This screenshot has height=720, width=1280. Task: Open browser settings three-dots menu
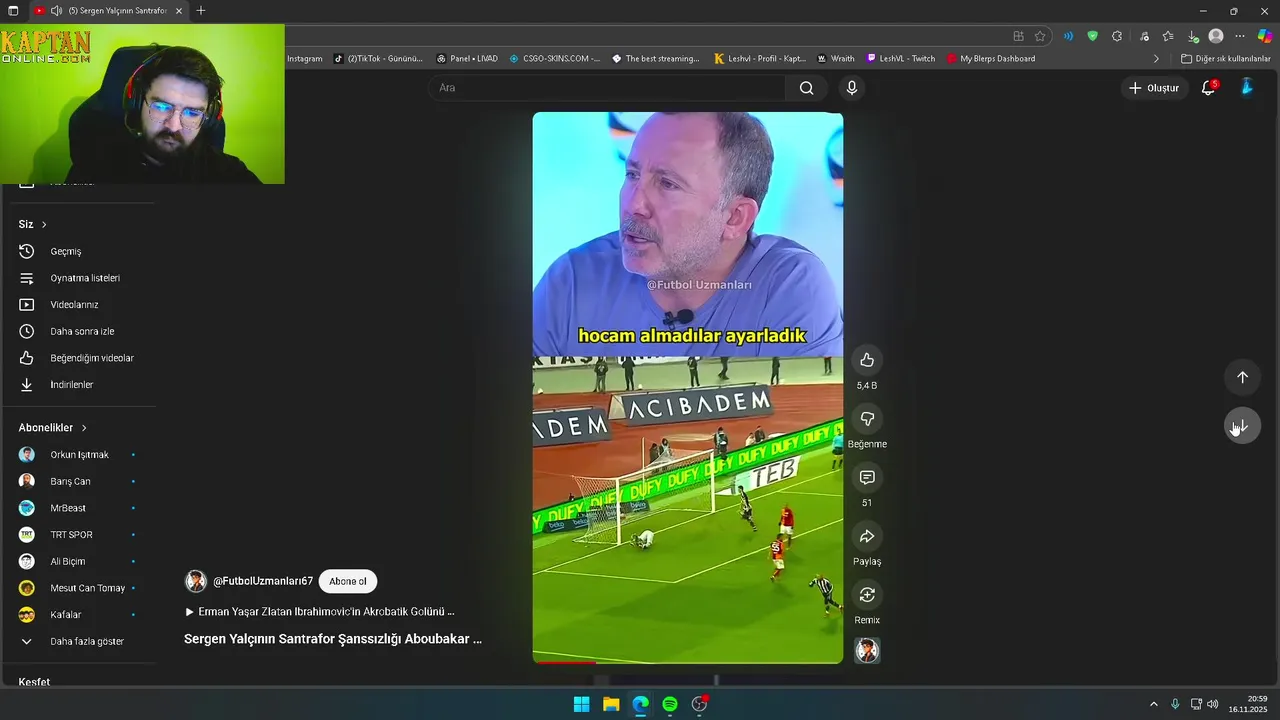[x=1240, y=36]
